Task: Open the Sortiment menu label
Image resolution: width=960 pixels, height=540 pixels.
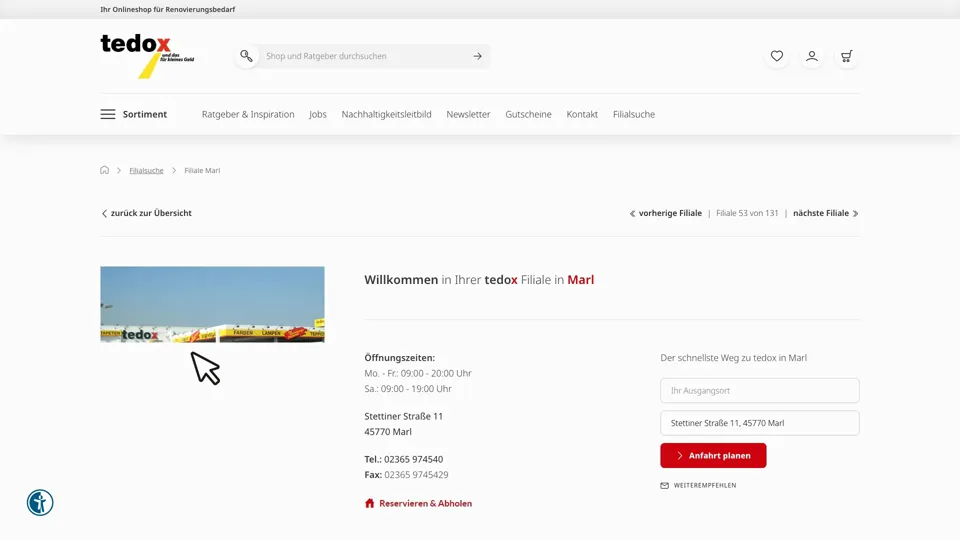Action: [x=144, y=114]
